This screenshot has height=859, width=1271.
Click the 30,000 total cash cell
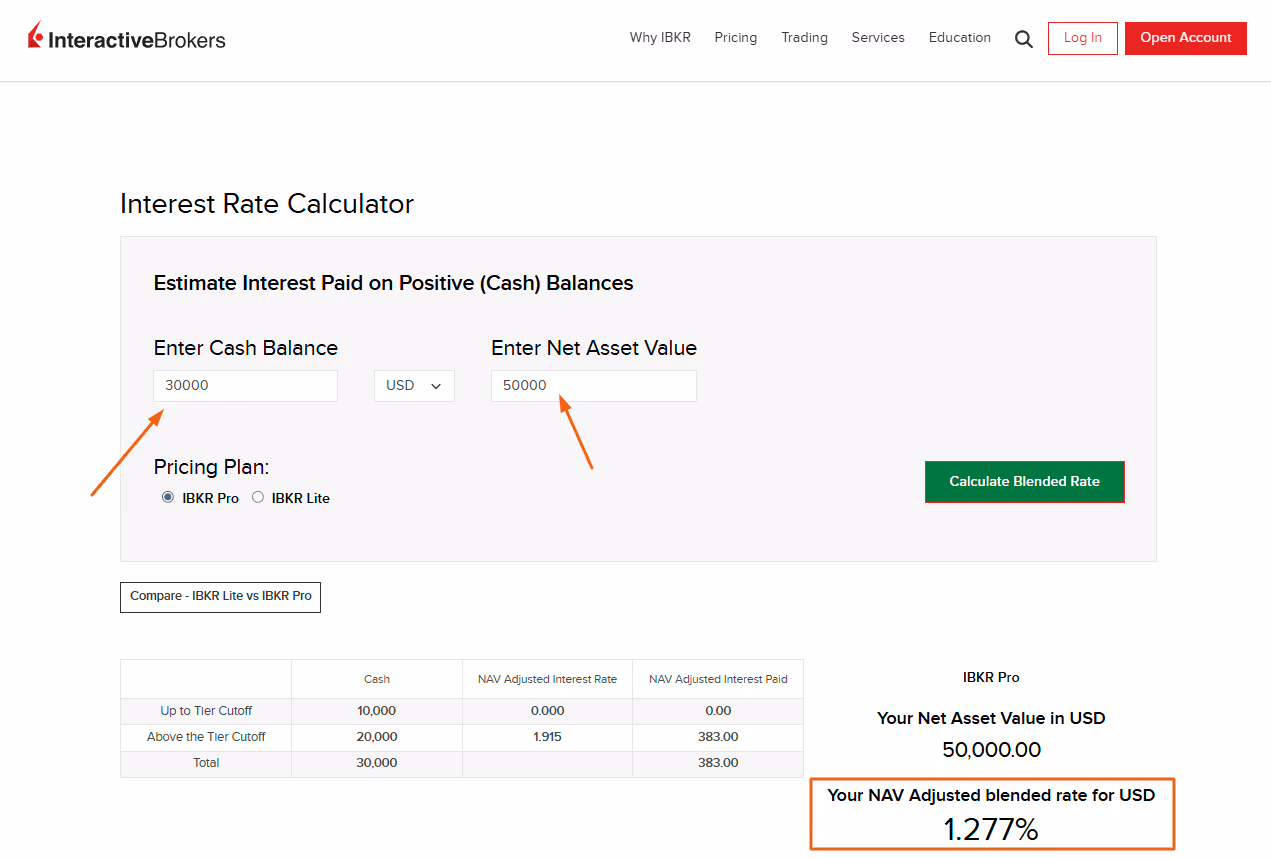click(x=377, y=763)
